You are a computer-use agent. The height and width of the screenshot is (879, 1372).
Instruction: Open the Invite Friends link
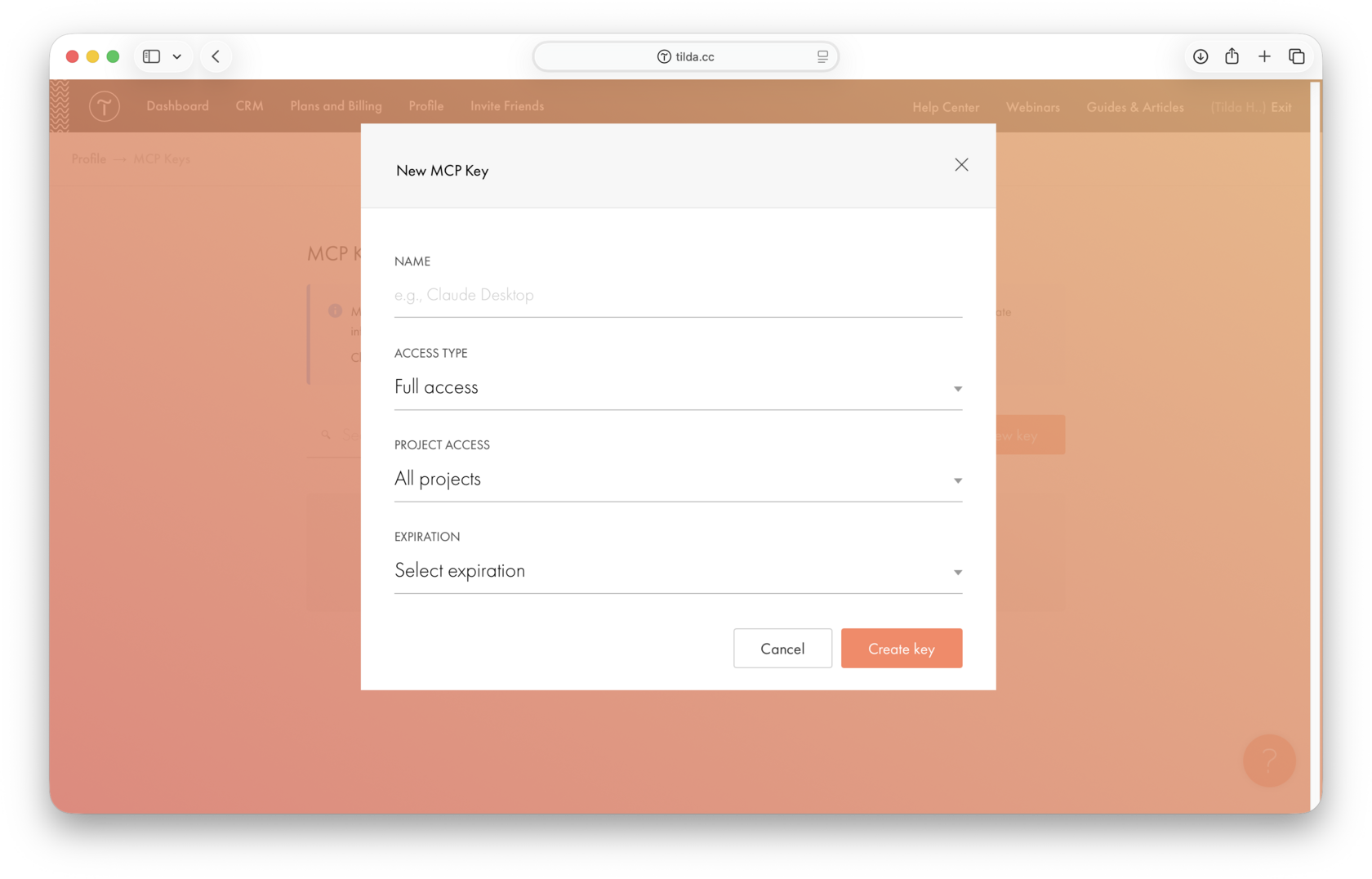(507, 106)
